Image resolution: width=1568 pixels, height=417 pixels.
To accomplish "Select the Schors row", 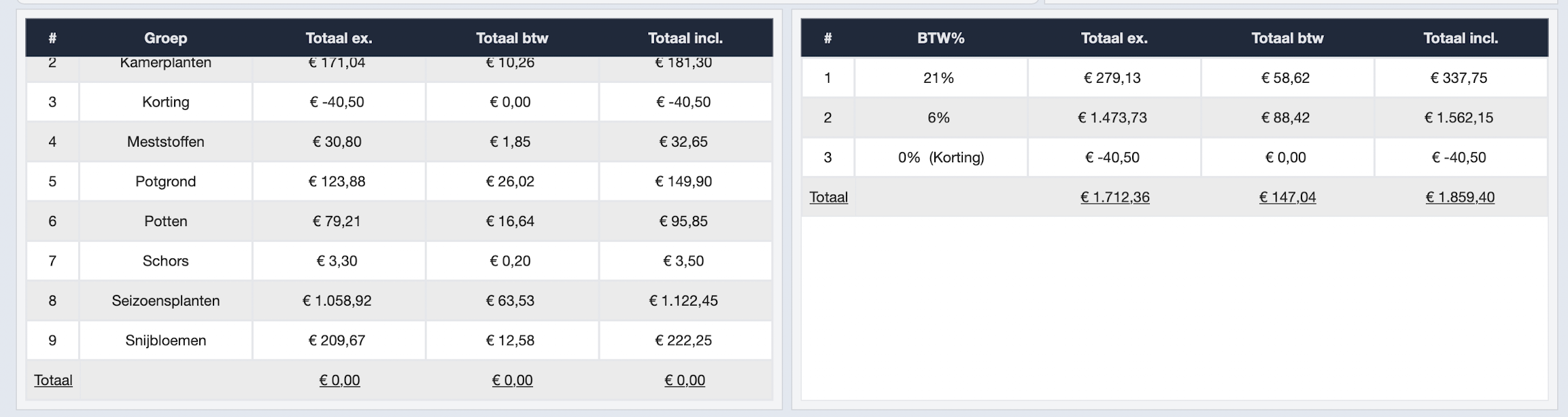I will [x=165, y=261].
